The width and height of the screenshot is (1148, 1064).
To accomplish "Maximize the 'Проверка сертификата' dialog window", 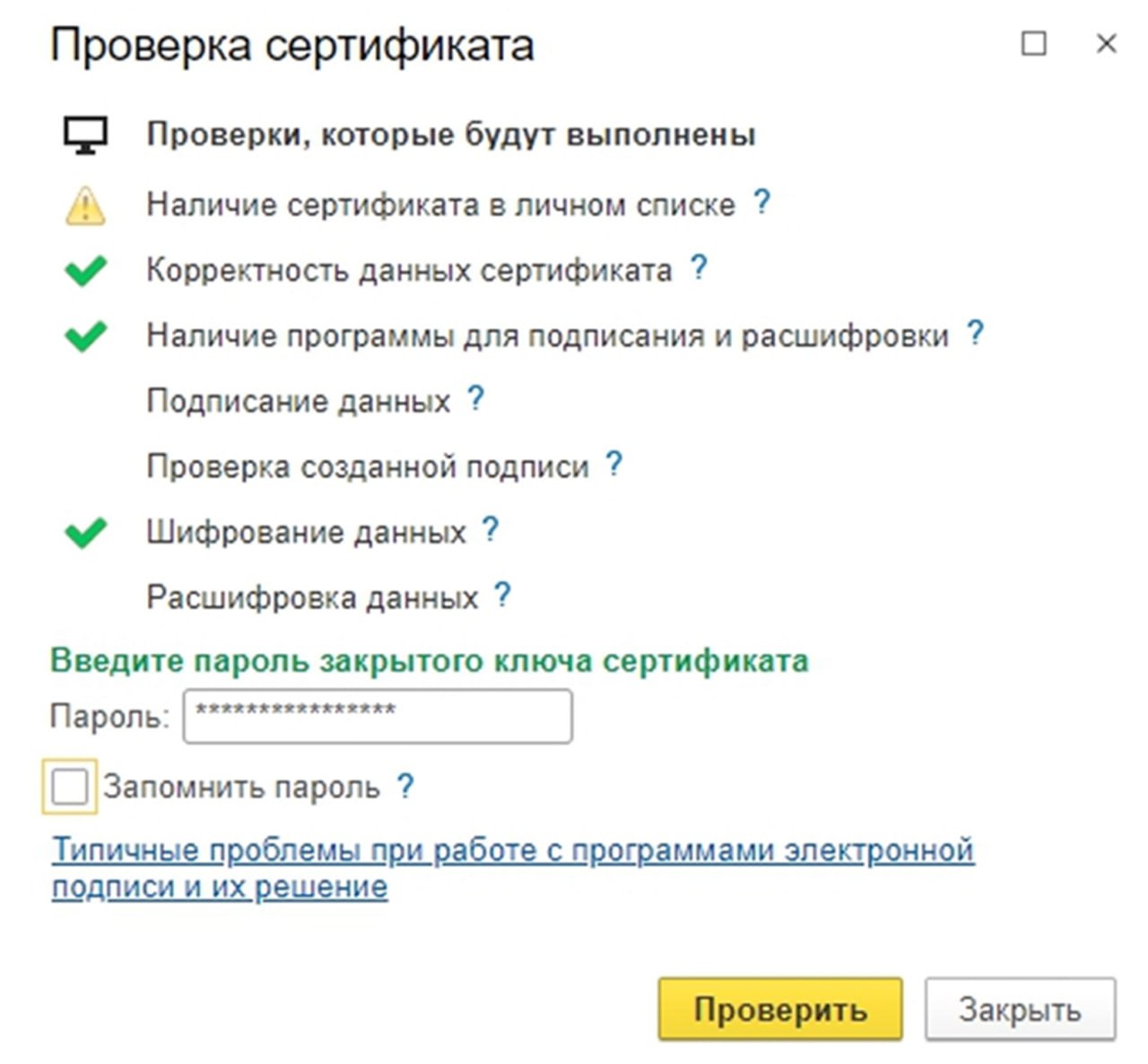I will (x=1034, y=43).
